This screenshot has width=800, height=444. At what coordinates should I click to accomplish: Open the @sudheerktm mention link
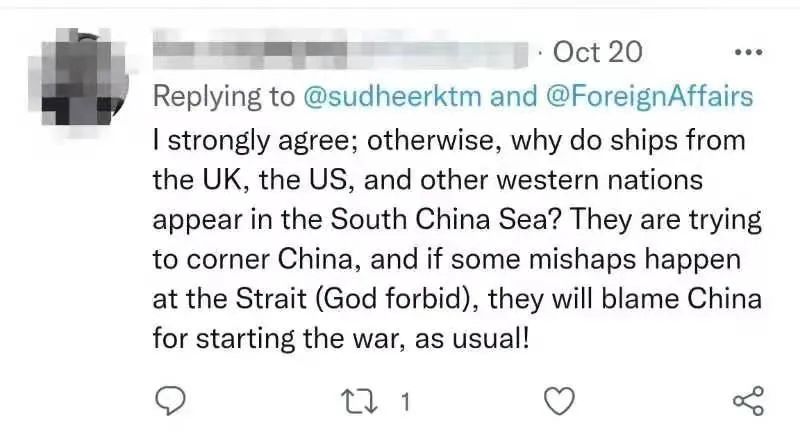pyautogui.click(x=392, y=96)
